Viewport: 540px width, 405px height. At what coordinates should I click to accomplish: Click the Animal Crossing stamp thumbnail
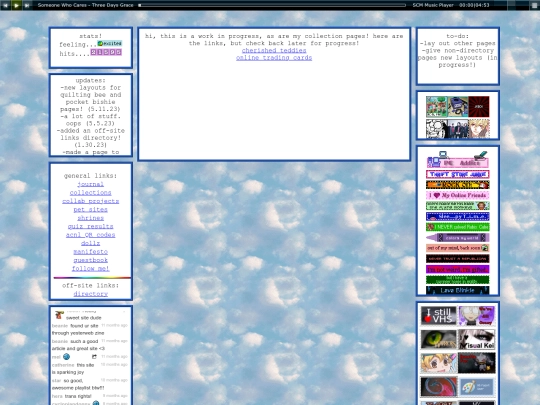pos(436,107)
